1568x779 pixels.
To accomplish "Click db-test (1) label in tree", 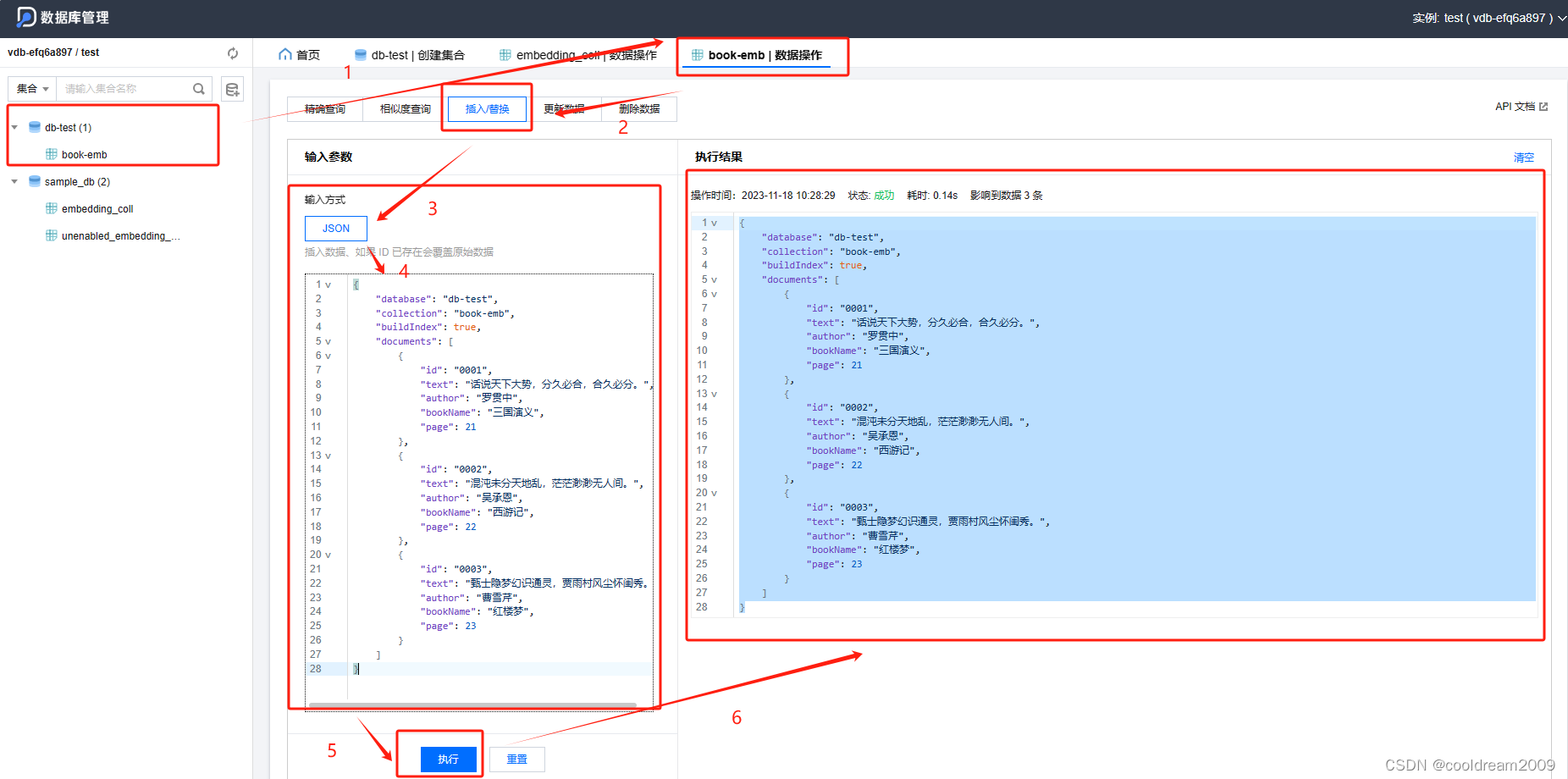I will click(x=69, y=127).
